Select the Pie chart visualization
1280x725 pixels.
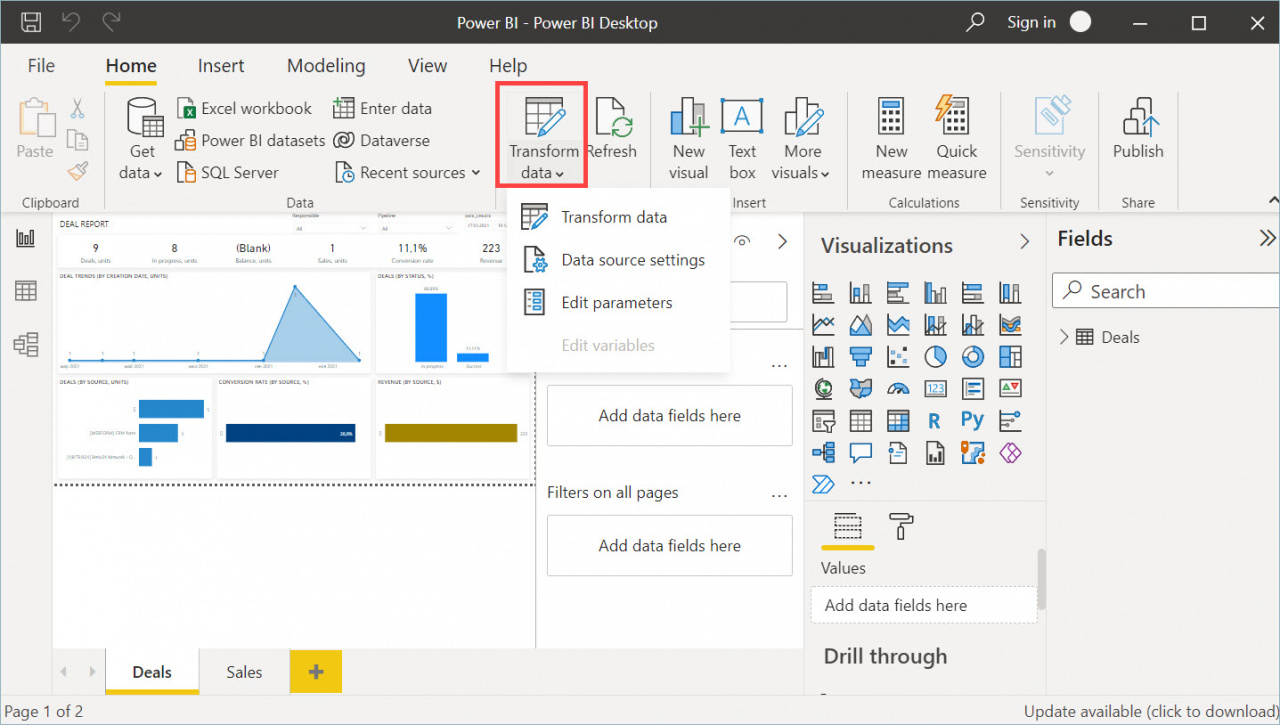[934, 356]
